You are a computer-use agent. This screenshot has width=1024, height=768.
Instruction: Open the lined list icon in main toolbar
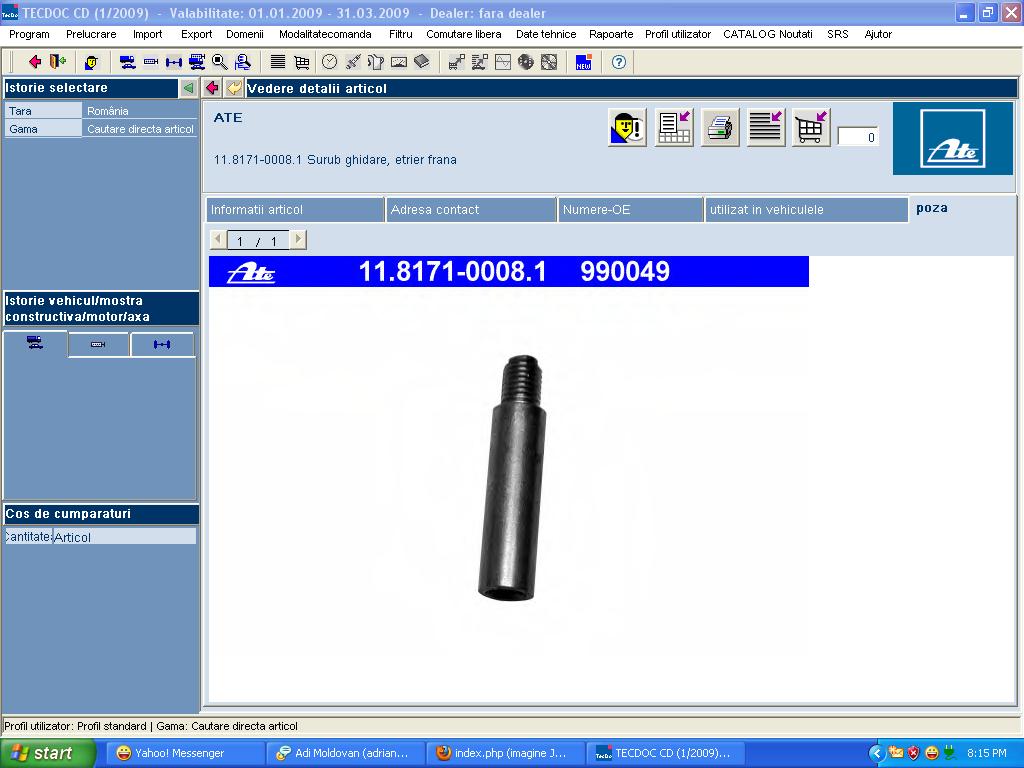(278, 62)
